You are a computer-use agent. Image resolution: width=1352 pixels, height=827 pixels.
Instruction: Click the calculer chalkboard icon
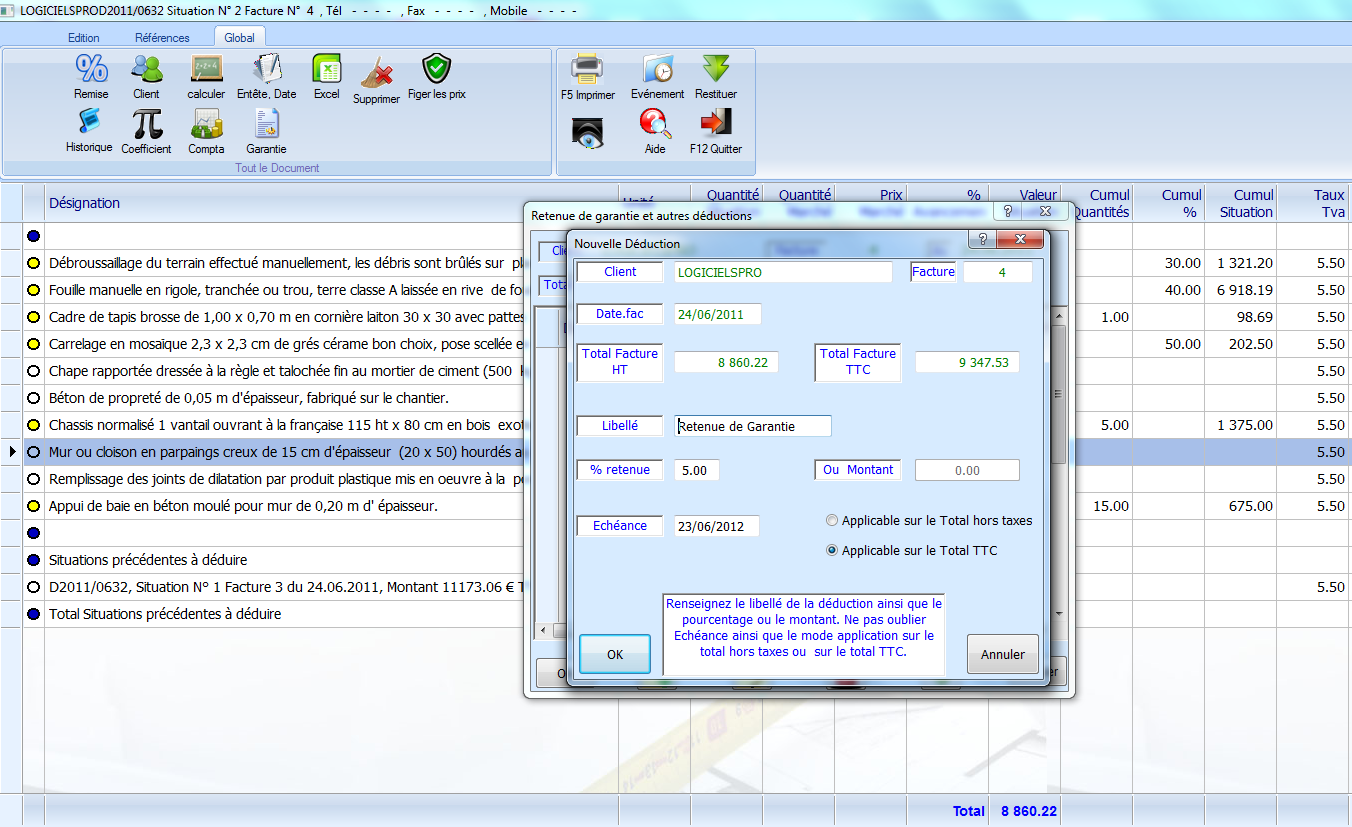click(206, 70)
